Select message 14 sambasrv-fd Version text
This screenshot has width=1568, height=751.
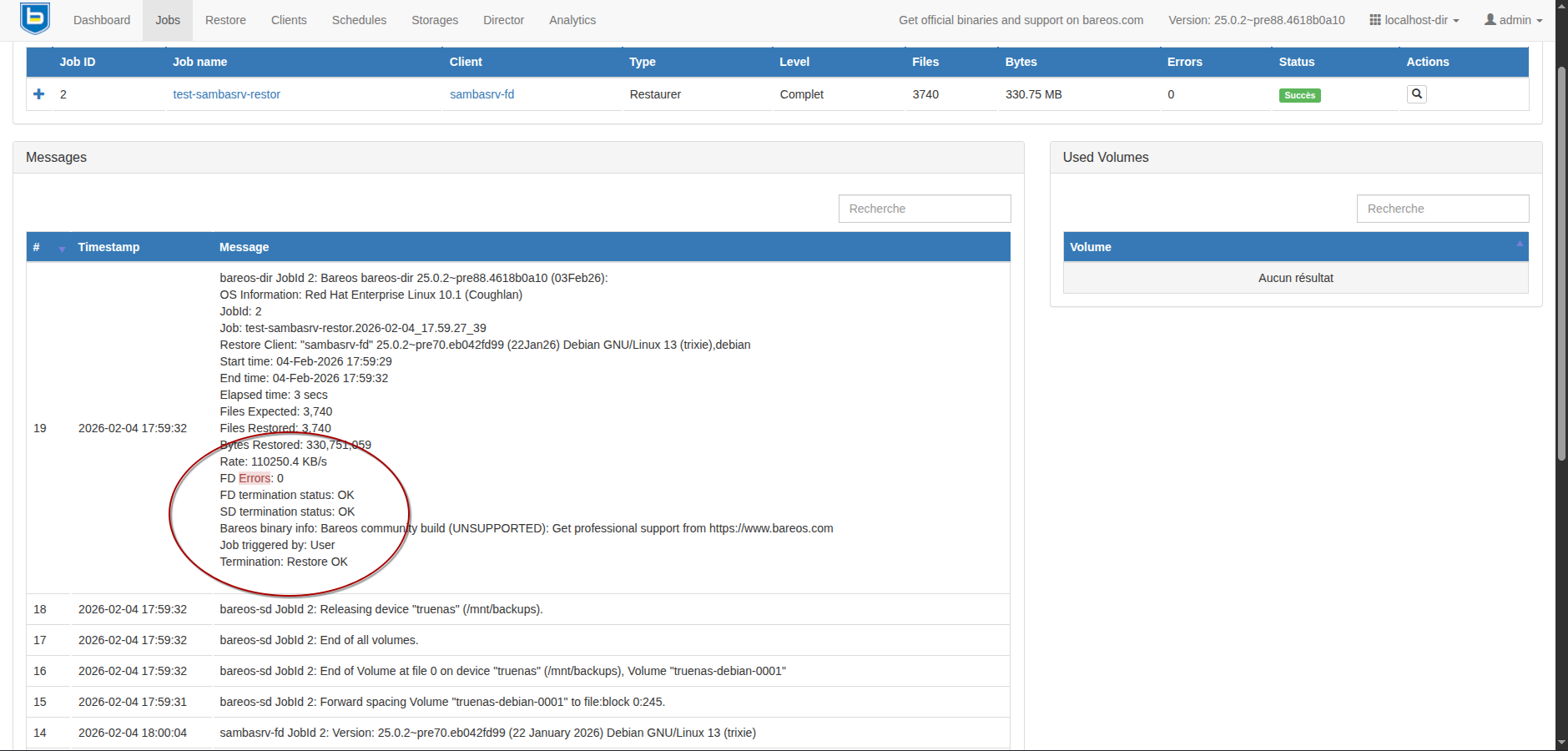pyautogui.click(x=488, y=733)
